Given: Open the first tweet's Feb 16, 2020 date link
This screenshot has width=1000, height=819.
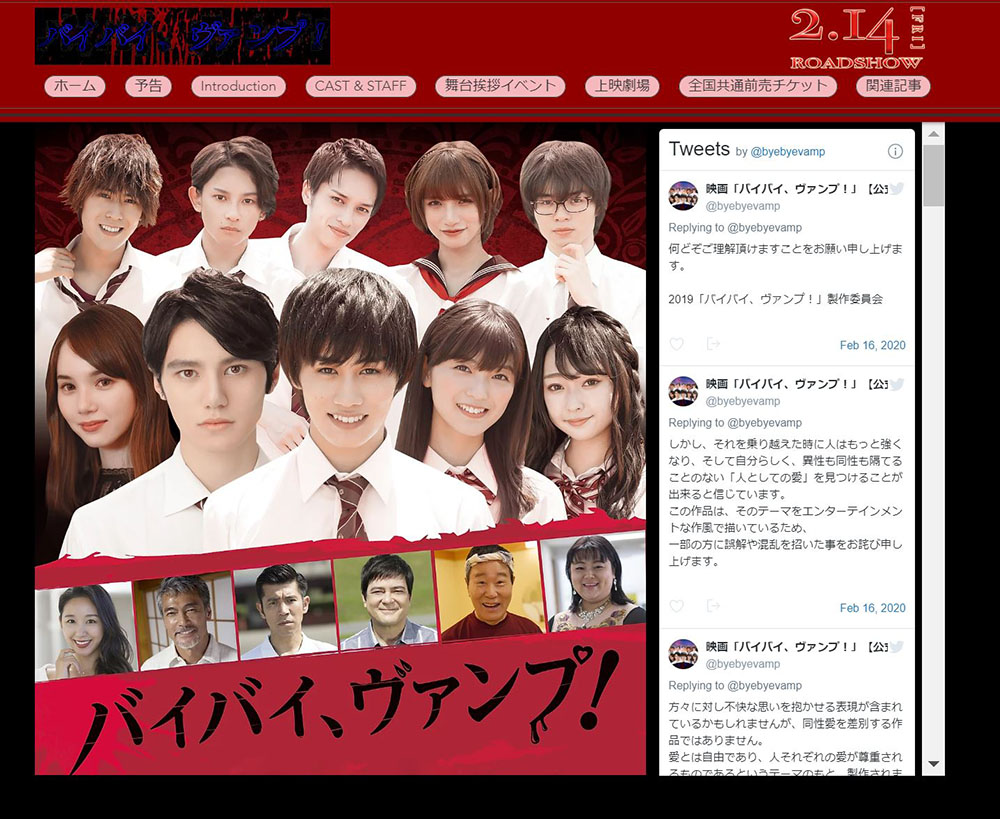Looking at the screenshot, I should tap(872, 346).
